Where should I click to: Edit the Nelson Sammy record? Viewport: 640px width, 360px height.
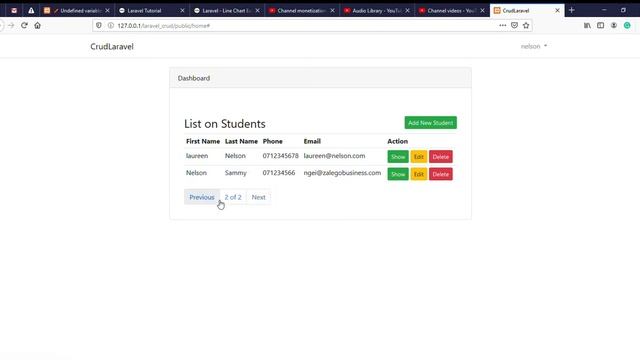(x=419, y=174)
